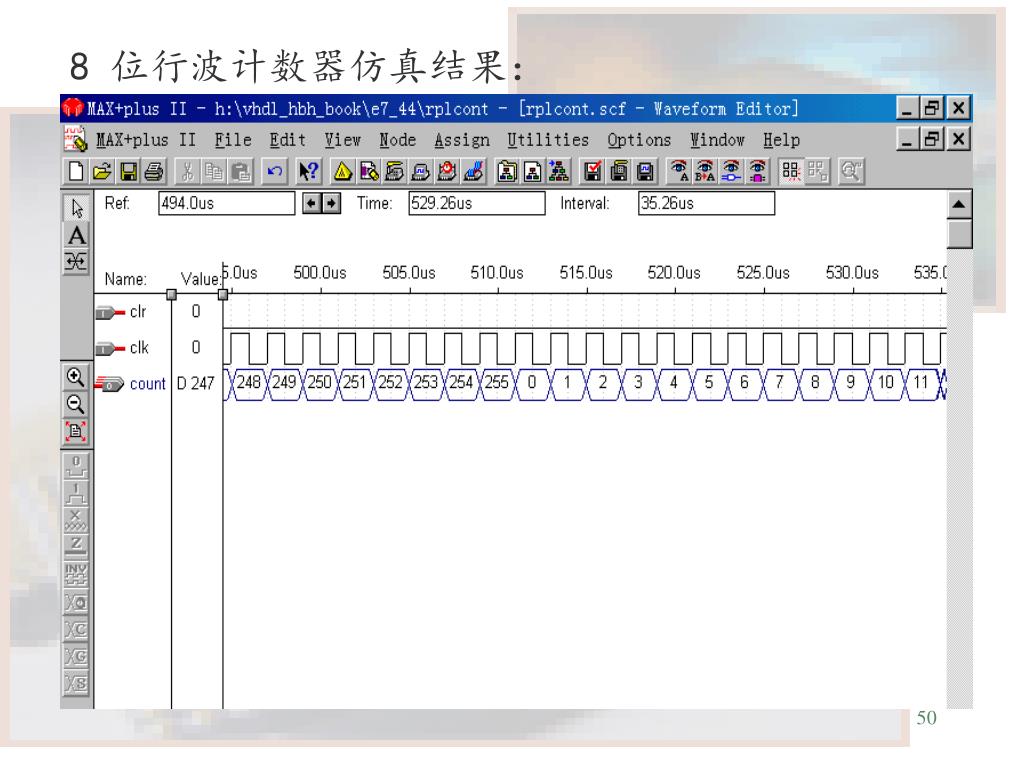1024x768 pixels.
Task: Click the Overwrite Count Value XC icon
Action: [76, 630]
